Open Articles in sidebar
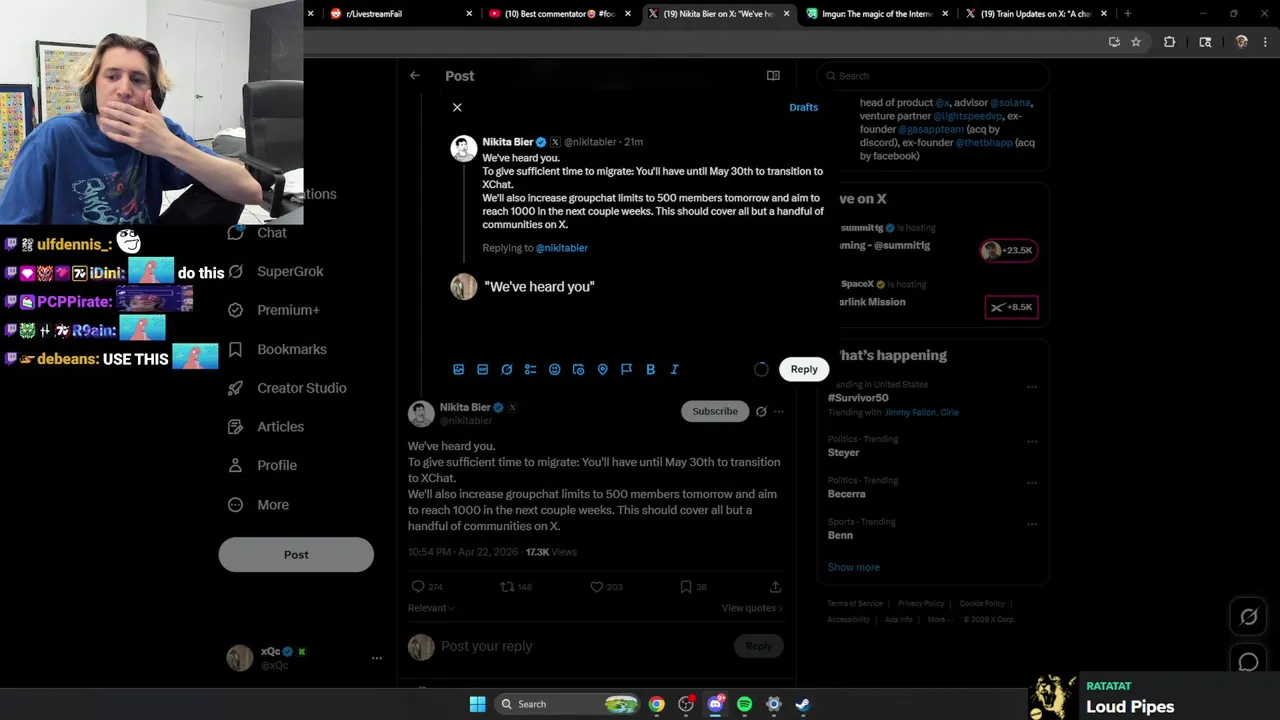Image resolution: width=1280 pixels, height=720 pixels. (265, 427)
